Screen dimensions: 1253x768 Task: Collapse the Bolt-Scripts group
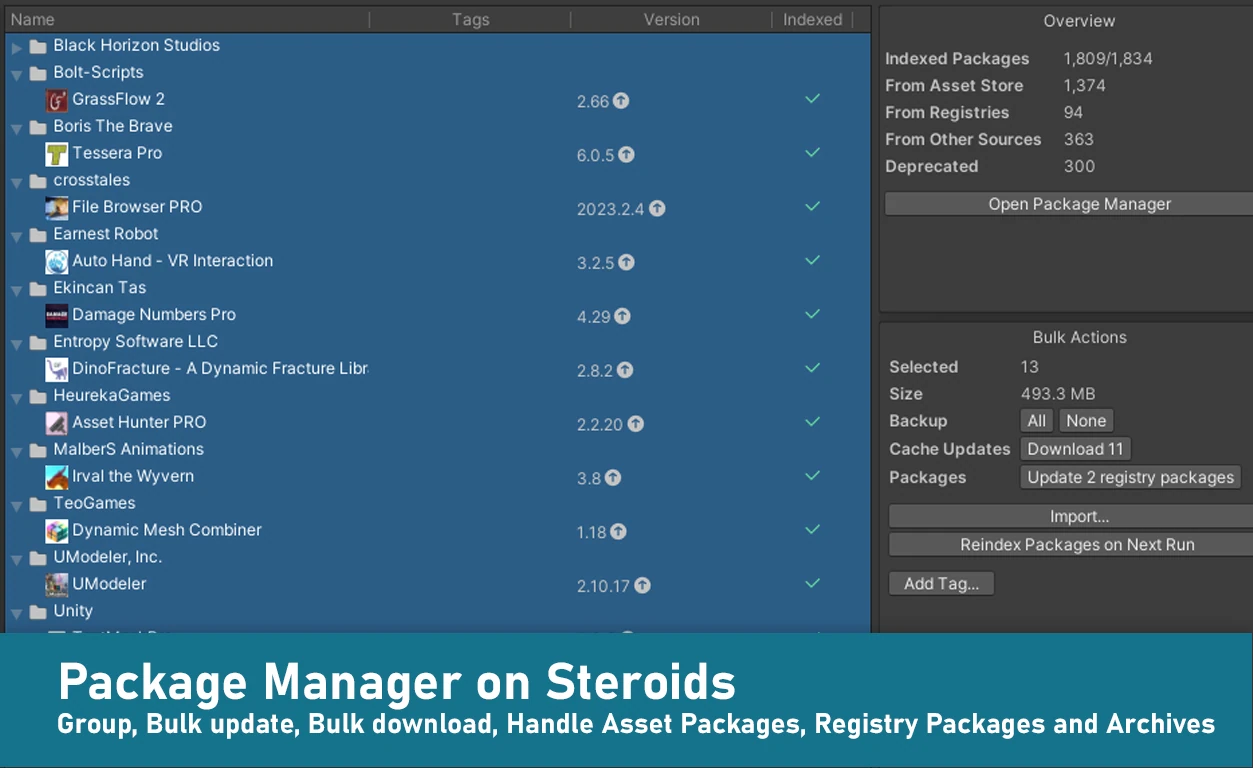point(17,74)
